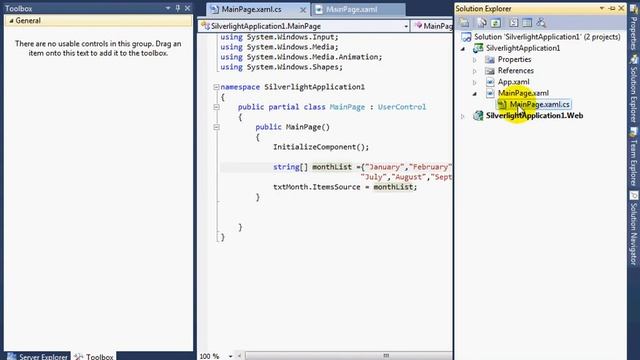This screenshot has height=360, width=640.
Task: Click the App.xaml file icon
Action: [490, 82]
